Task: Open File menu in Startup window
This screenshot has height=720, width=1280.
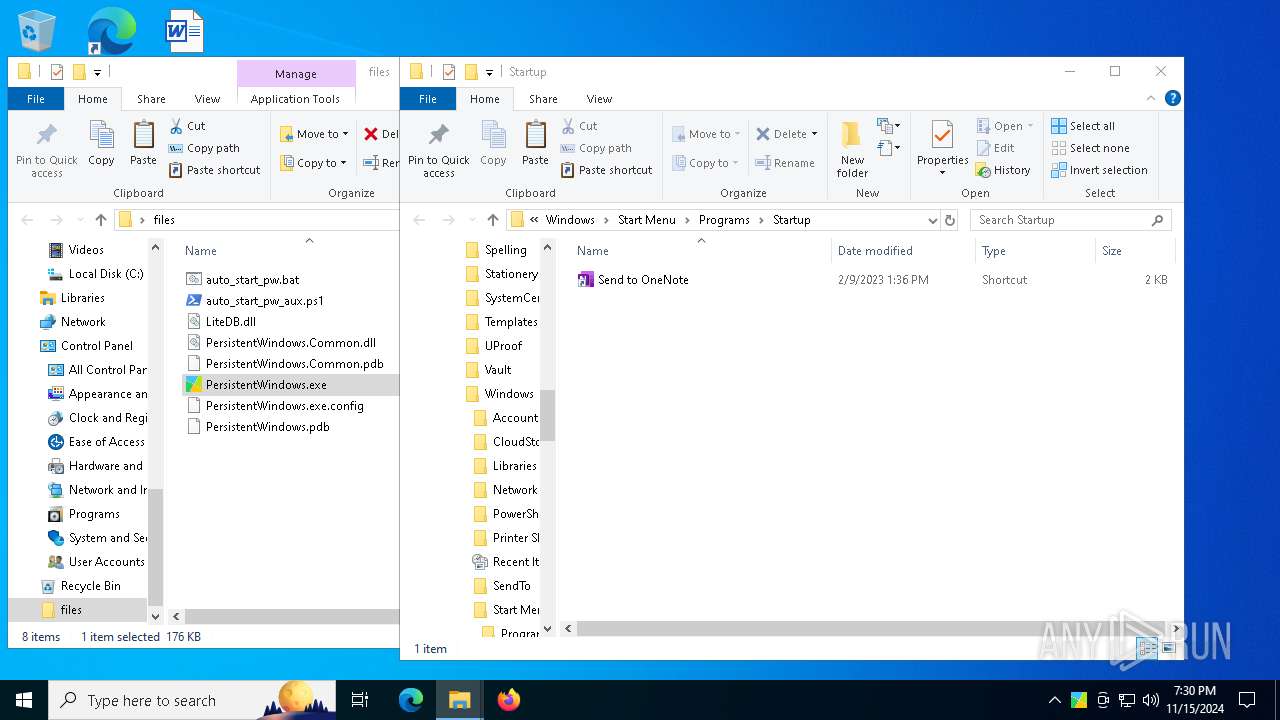Action: (428, 99)
